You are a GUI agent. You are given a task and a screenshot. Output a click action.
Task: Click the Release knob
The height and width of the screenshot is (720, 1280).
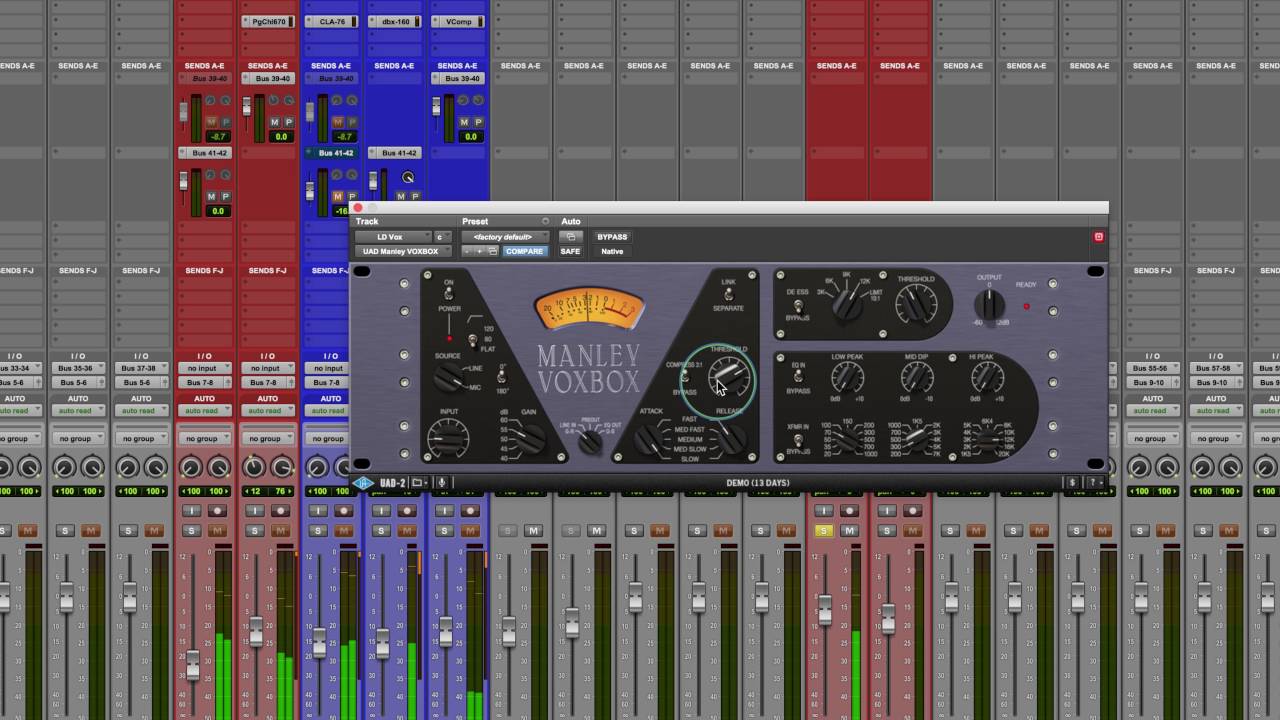pyautogui.click(x=730, y=439)
